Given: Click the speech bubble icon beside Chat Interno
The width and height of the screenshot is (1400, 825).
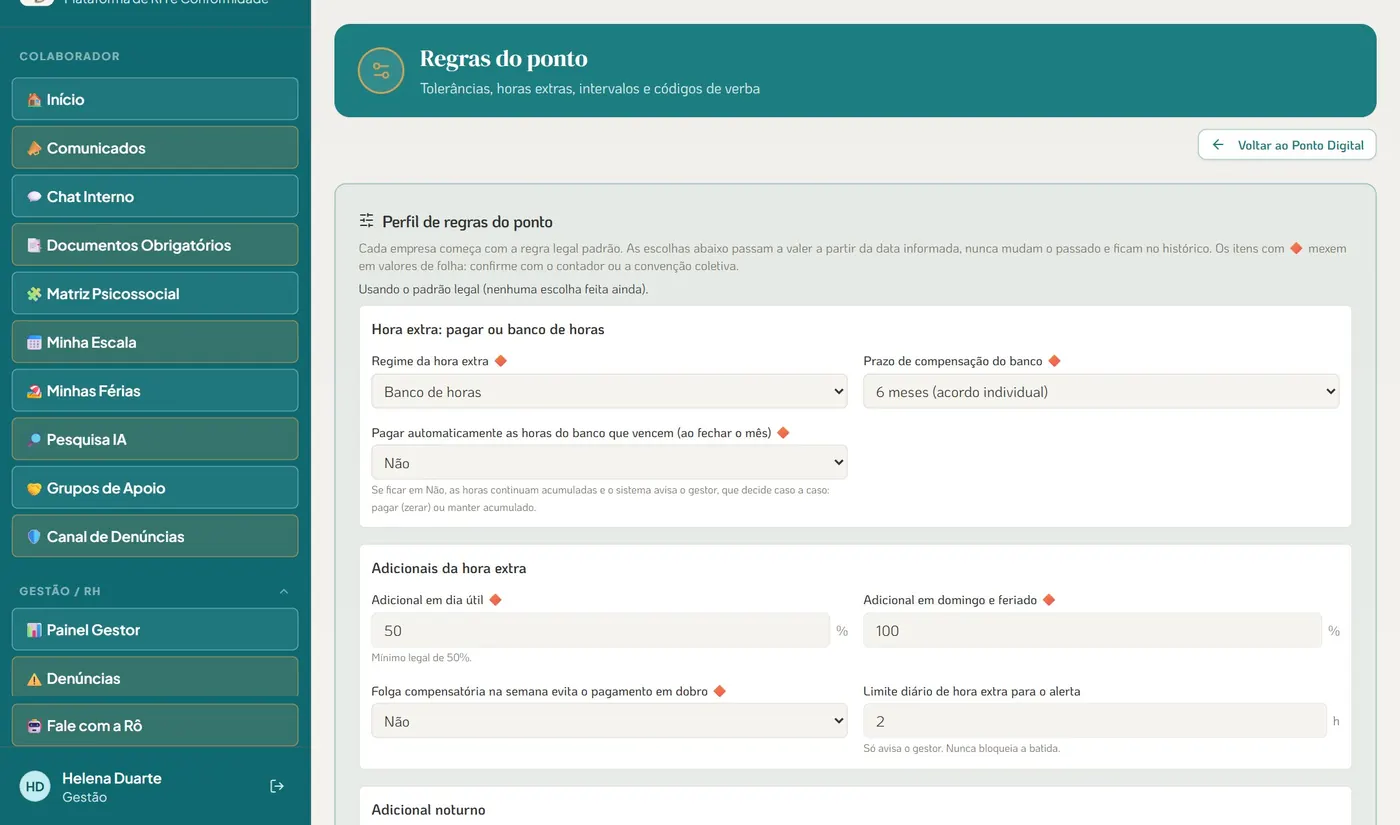Looking at the screenshot, I should (34, 197).
